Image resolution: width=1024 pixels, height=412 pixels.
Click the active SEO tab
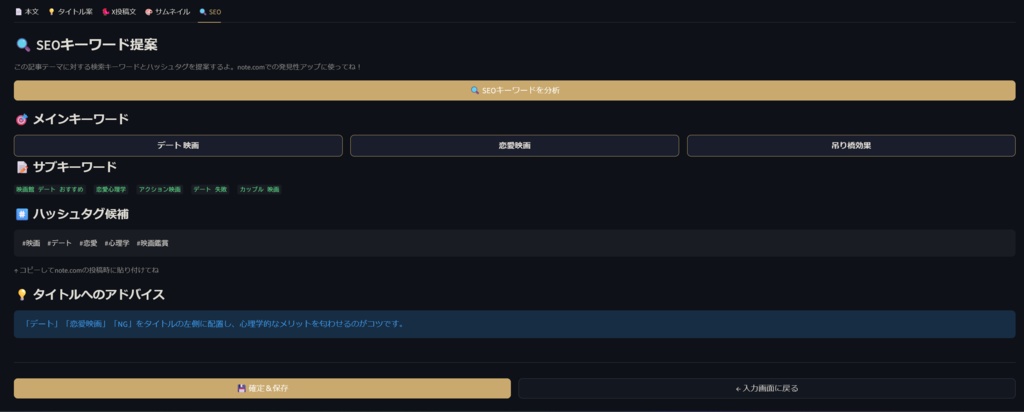pos(210,12)
